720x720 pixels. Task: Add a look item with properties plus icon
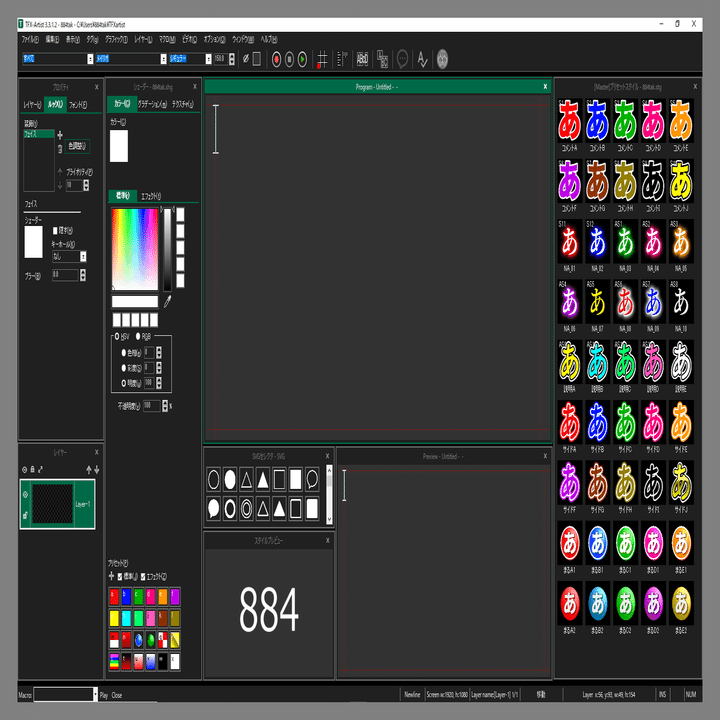click(60, 135)
